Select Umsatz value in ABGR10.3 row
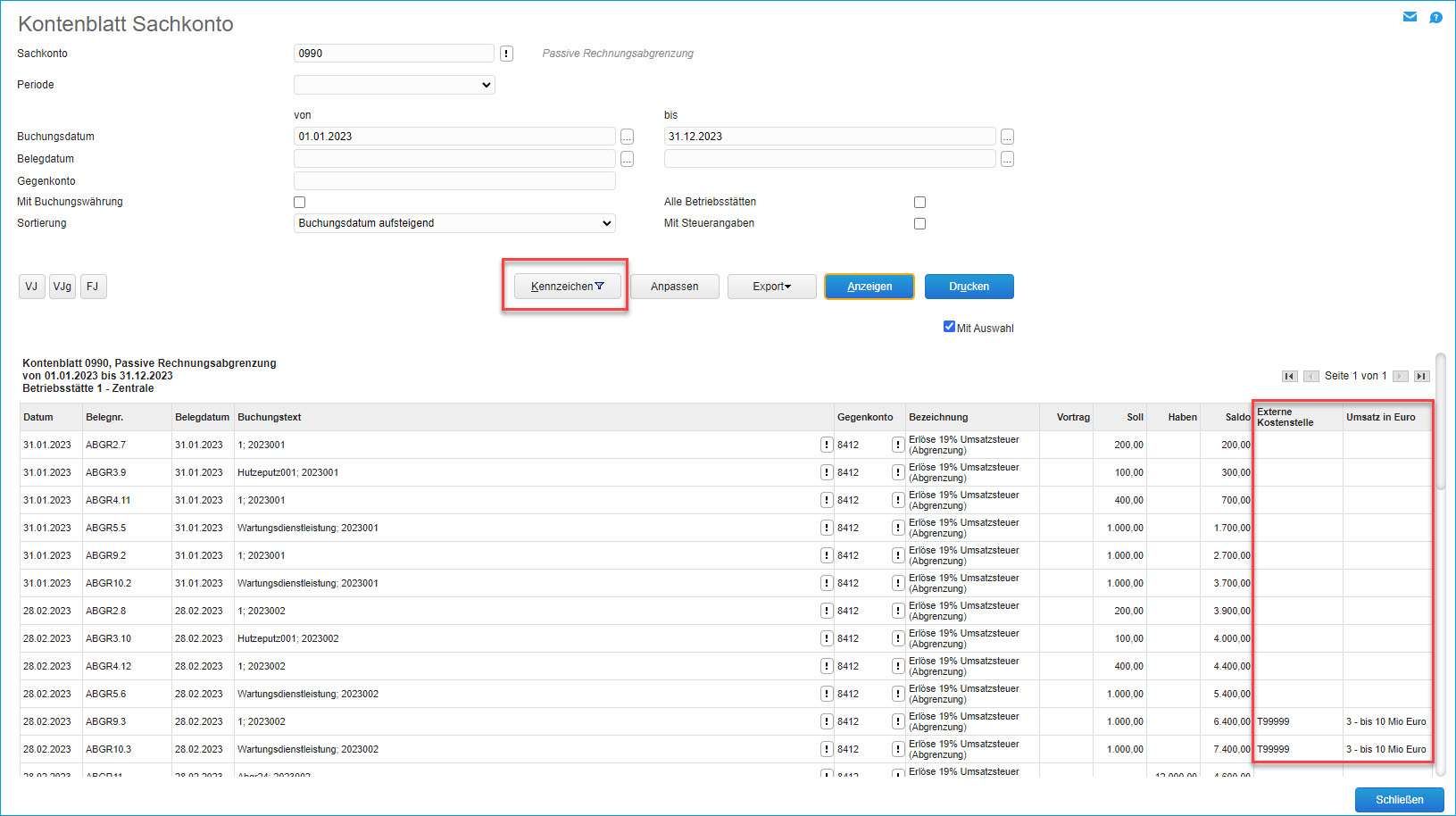 [1386, 749]
